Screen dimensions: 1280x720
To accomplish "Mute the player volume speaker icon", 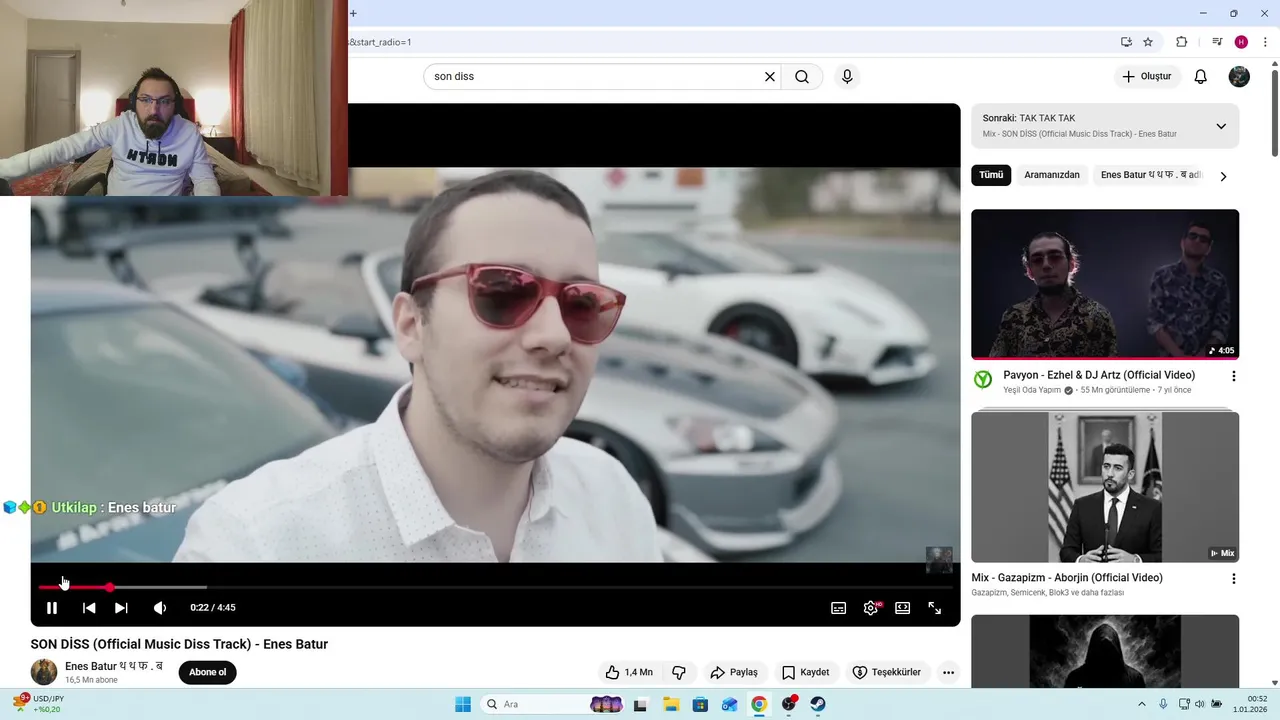I will point(160,608).
